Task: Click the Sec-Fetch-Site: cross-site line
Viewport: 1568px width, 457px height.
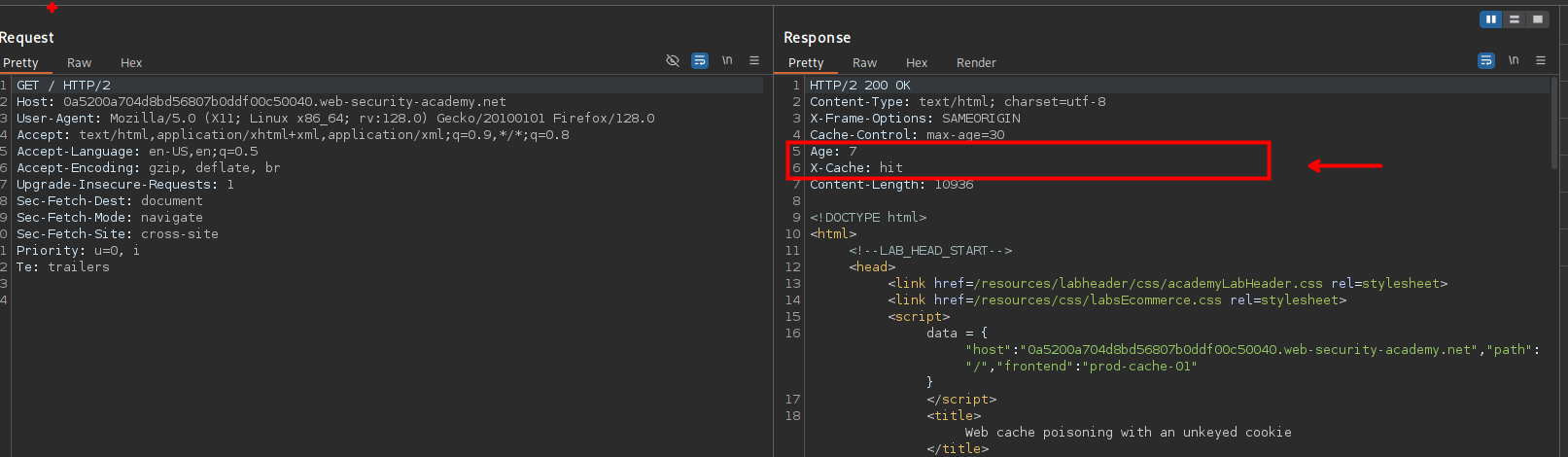Action: 117,234
